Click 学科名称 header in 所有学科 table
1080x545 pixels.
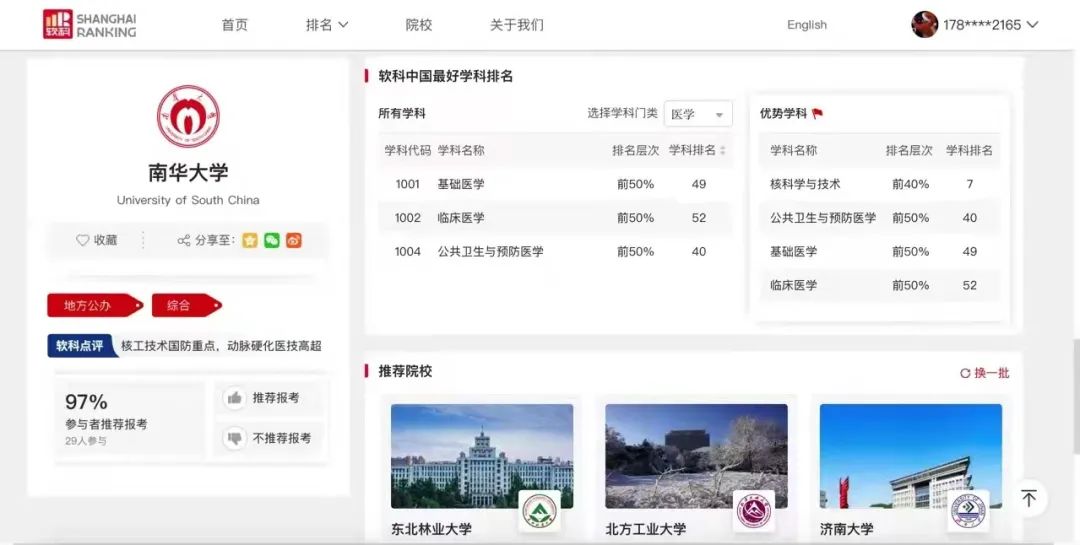(461, 150)
